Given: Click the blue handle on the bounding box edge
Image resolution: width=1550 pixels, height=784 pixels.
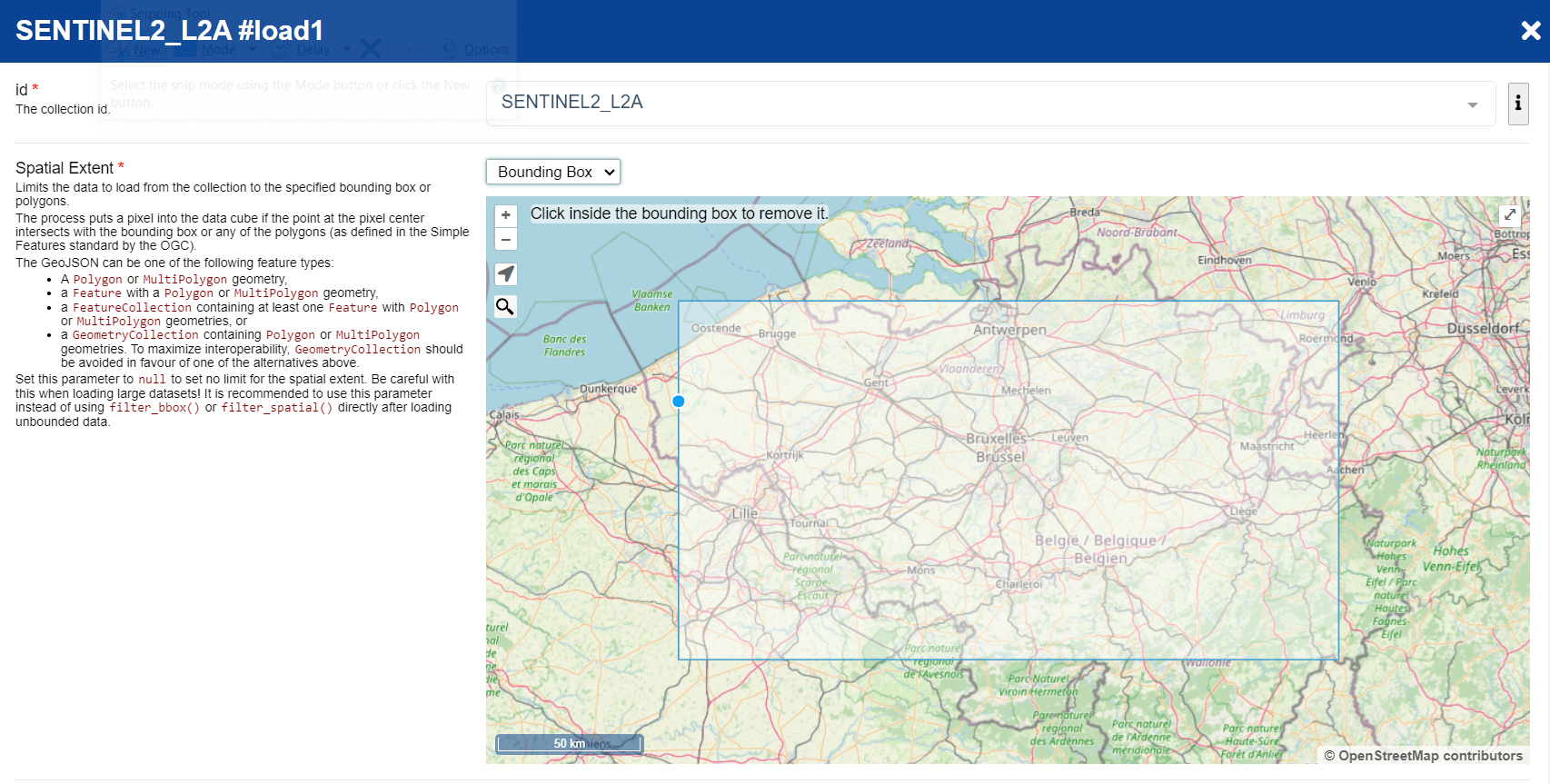Looking at the screenshot, I should (x=679, y=402).
